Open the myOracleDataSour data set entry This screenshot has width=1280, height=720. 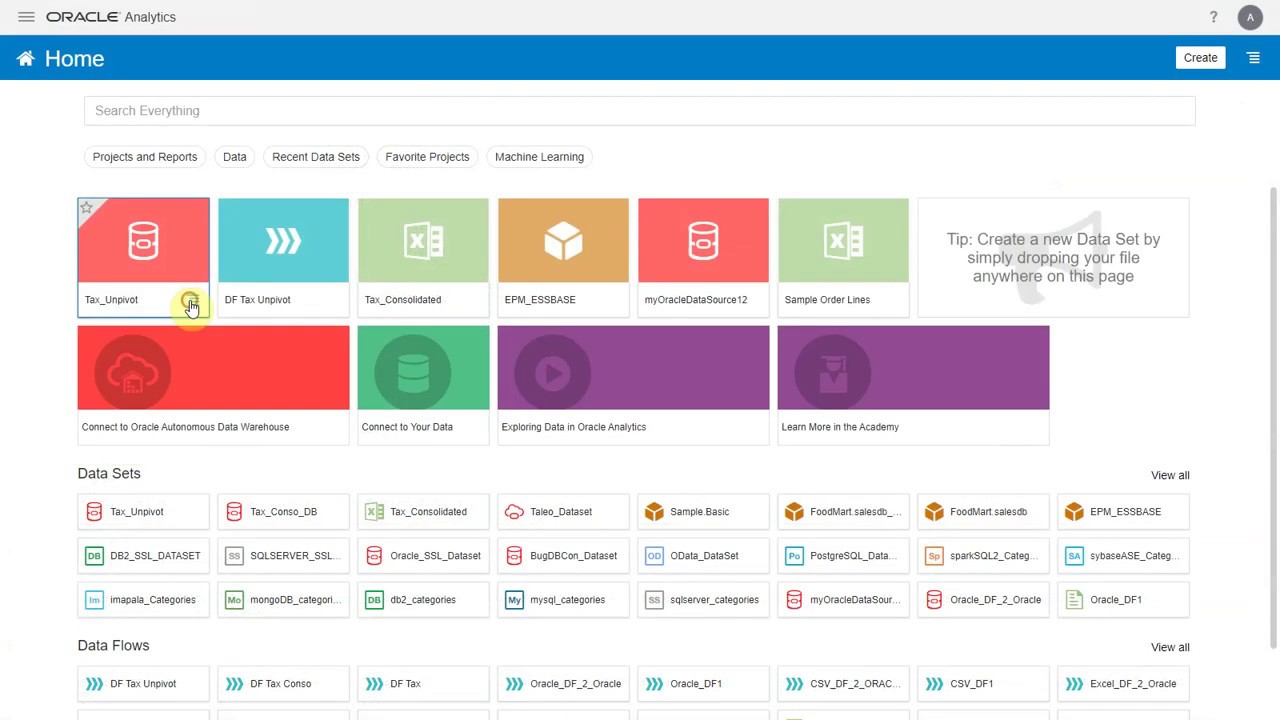[x=843, y=600]
